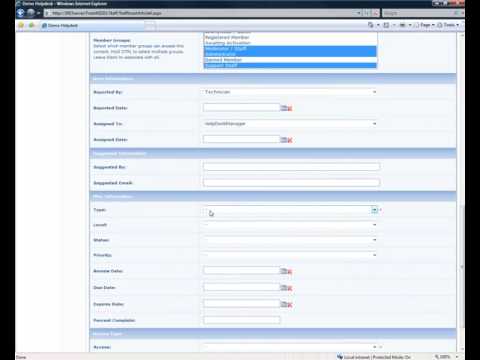Image resolution: width=480 pixels, height=360 pixels.
Task: Select Moderator / Staff in Member Groups list
Action: pyautogui.click(x=290, y=49)
